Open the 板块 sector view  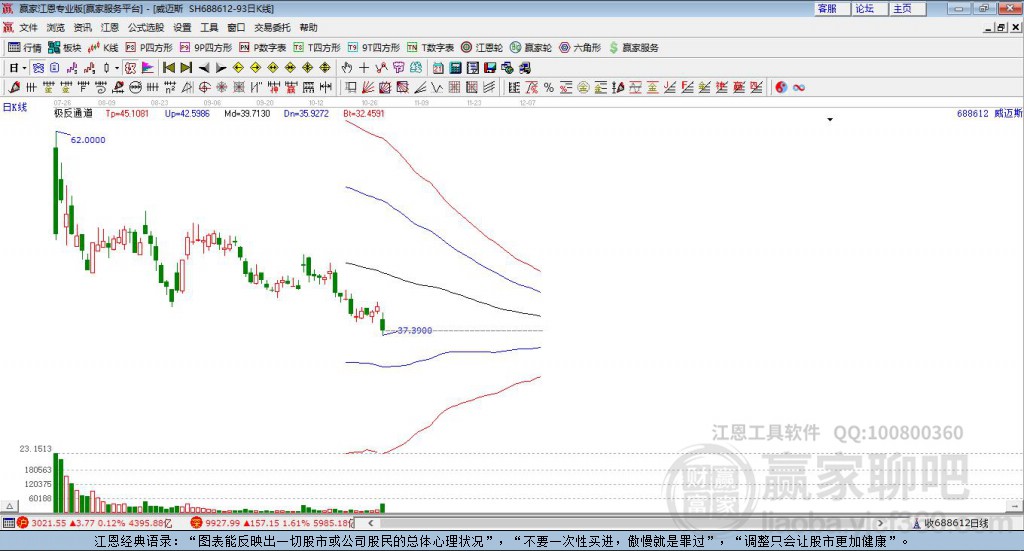pyautogui.click(x=64, y=48)
